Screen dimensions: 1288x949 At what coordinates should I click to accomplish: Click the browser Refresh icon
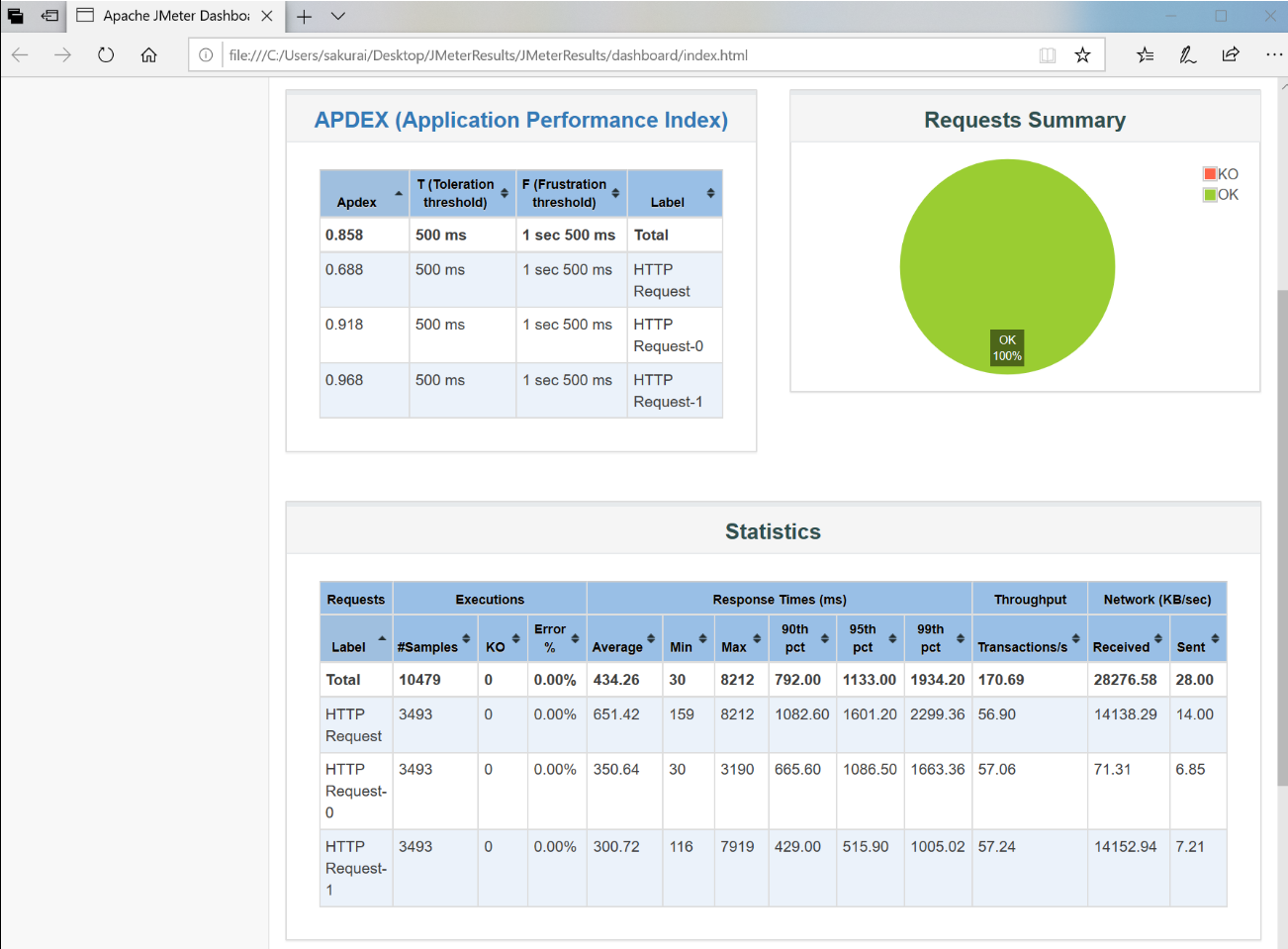pos(106,55)
